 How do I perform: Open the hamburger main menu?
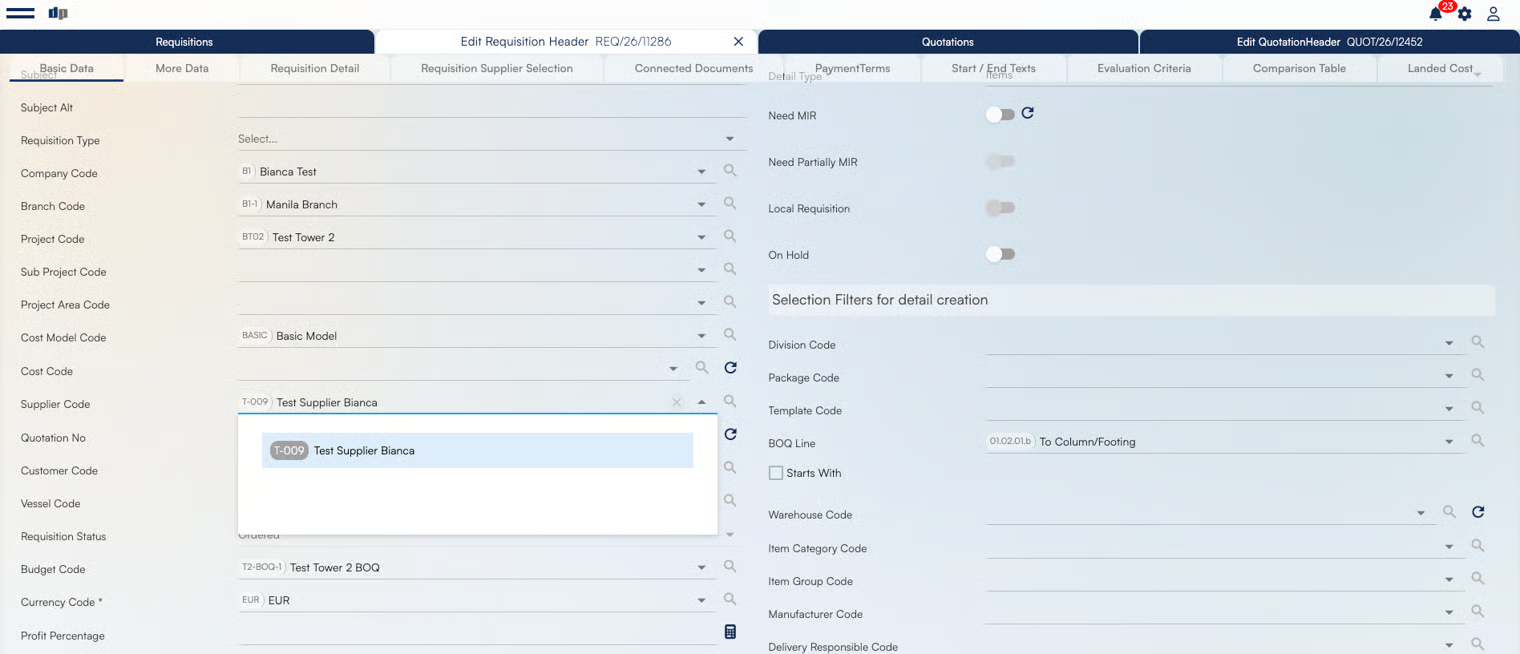pos(20,13)
